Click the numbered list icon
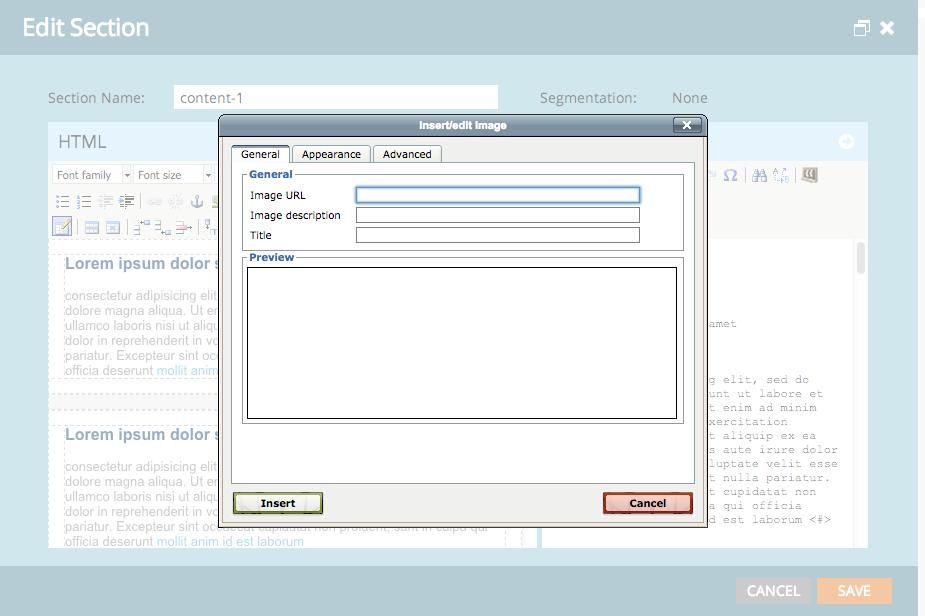925x616 pixels. pos(84,202)
